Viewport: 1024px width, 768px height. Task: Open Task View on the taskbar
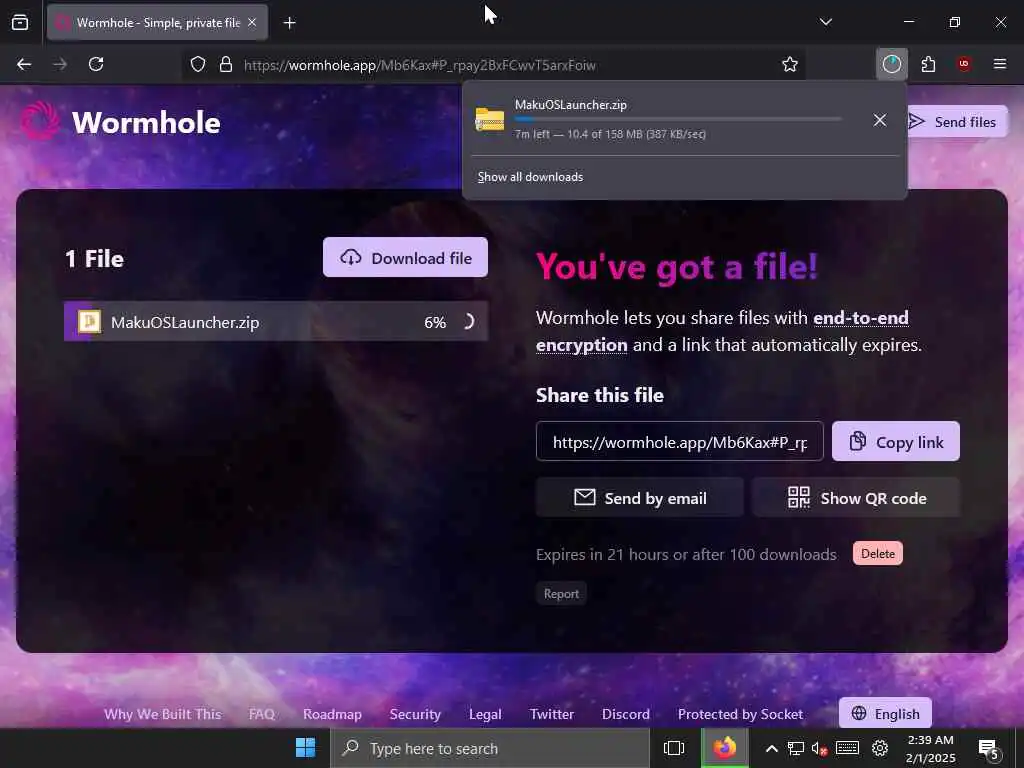pyautogui.click(x=674, y=748)
